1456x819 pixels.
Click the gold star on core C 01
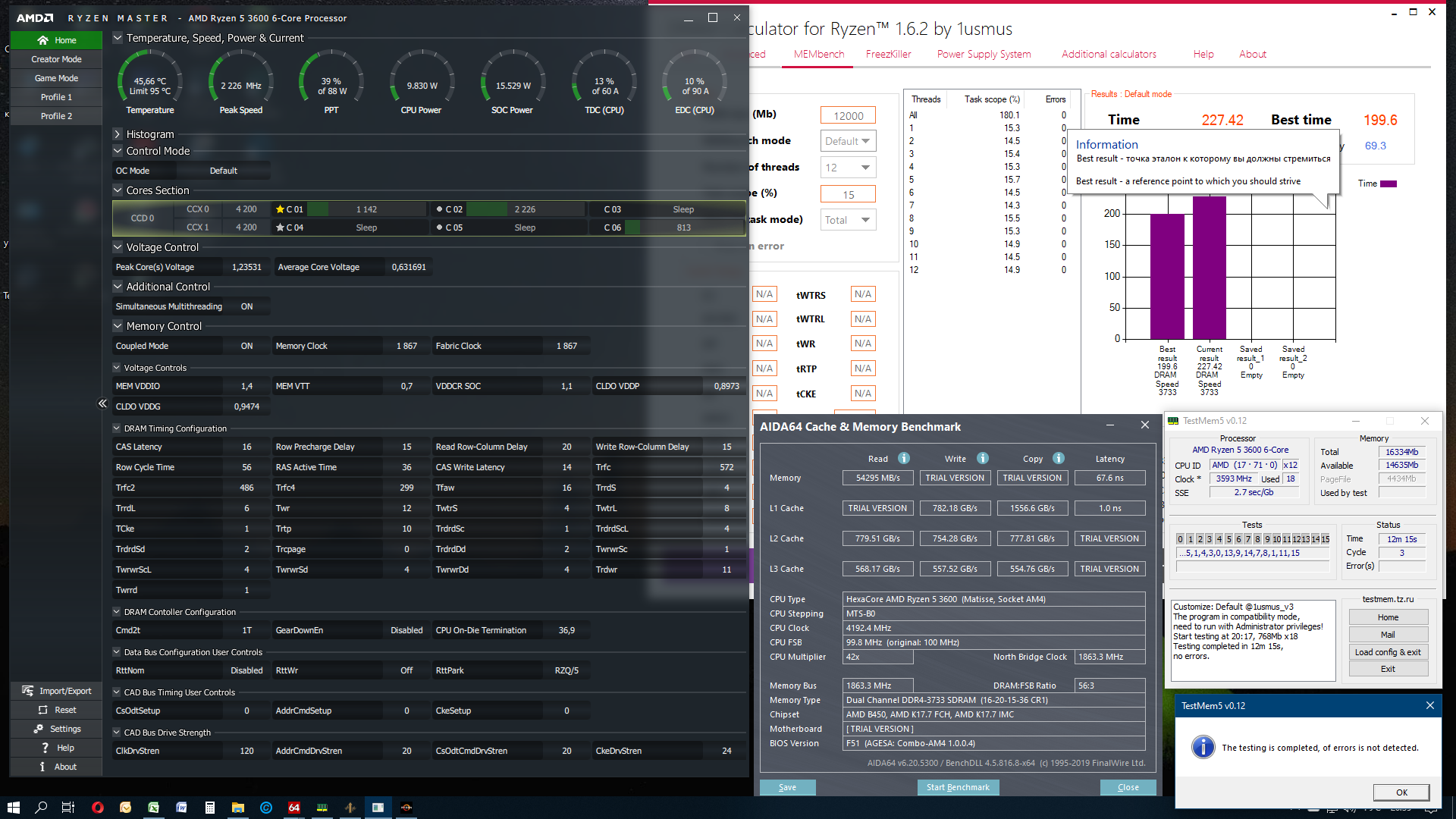click(x=280, y=209)
